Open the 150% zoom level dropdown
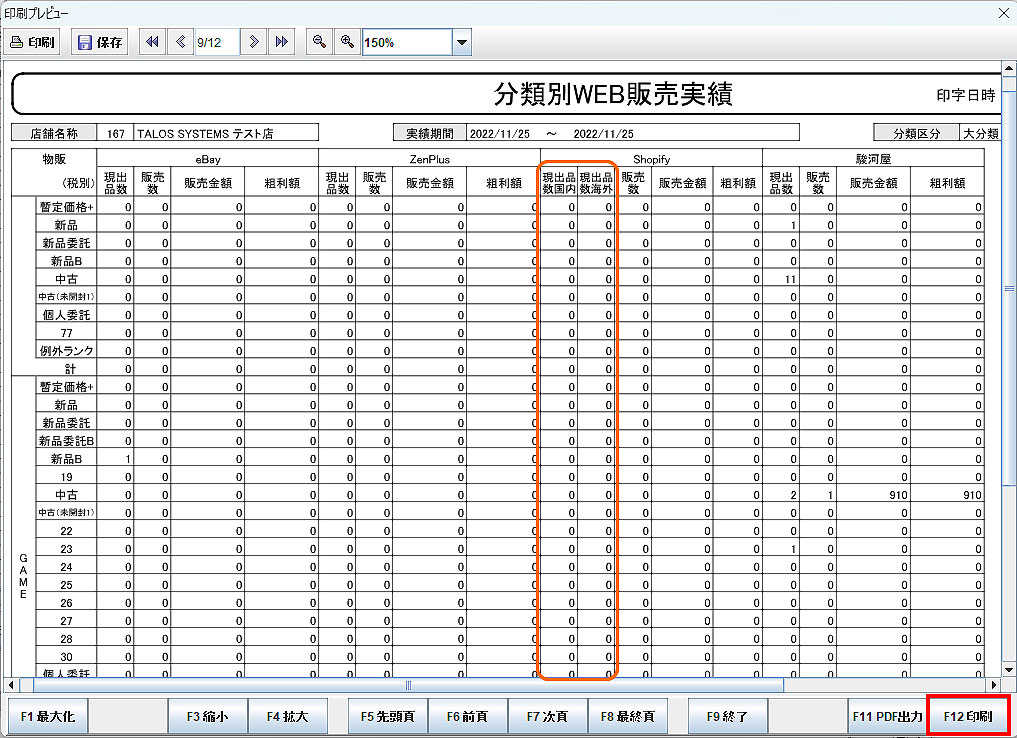This screenshot has width=1017, height=738. pyautogui.click(x=461, y=43)
